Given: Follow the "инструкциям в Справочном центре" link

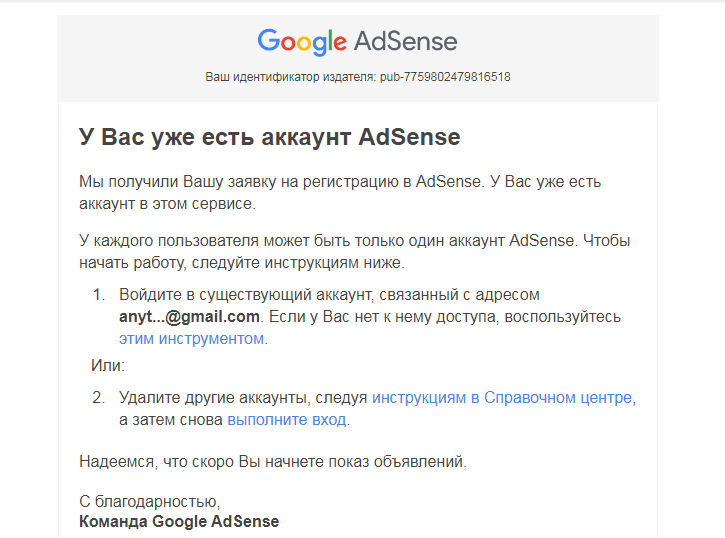Looking at the screenshot, I should click(x=503, y=397).
